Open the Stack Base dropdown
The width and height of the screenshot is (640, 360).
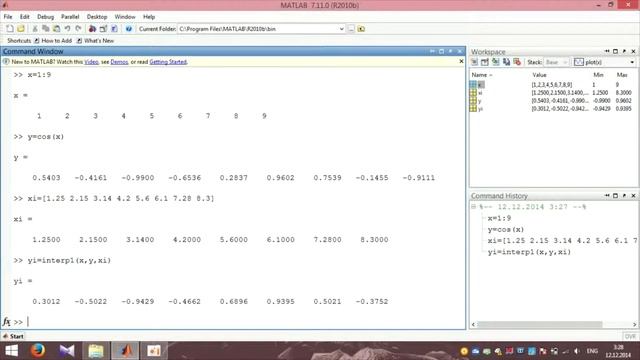[556, 62]
